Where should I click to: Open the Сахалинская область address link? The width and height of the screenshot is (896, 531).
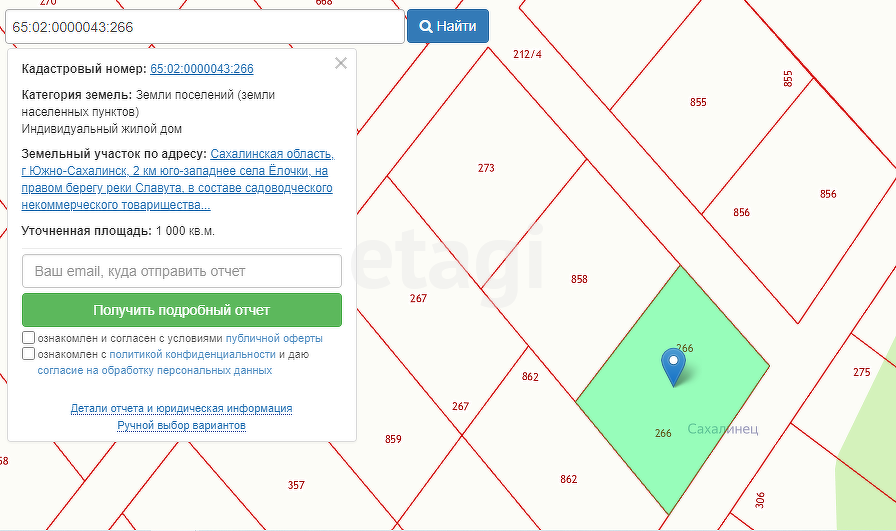pos(272,154)
